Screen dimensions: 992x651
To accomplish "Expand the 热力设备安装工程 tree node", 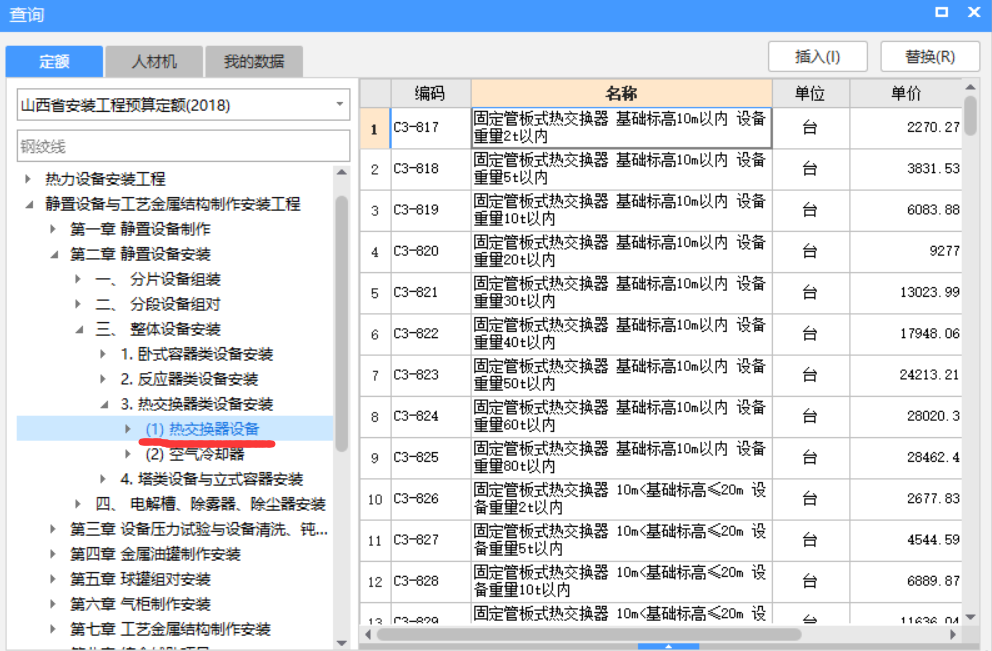I will click(x=28, y=179).
